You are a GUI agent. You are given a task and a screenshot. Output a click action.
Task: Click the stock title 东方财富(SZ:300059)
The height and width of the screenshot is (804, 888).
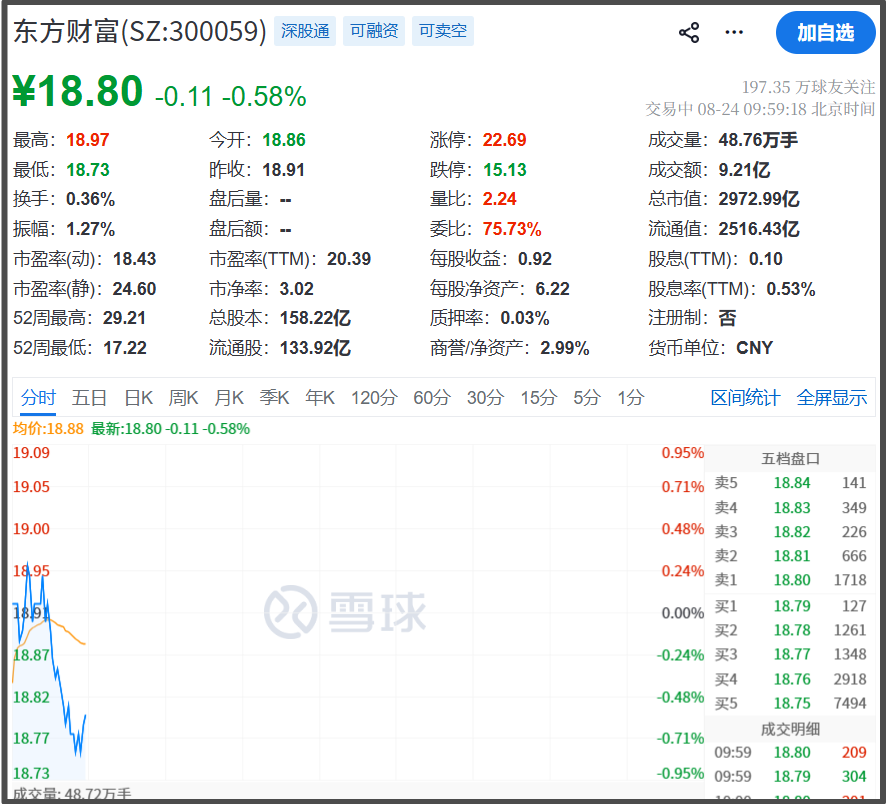(139, 31)
